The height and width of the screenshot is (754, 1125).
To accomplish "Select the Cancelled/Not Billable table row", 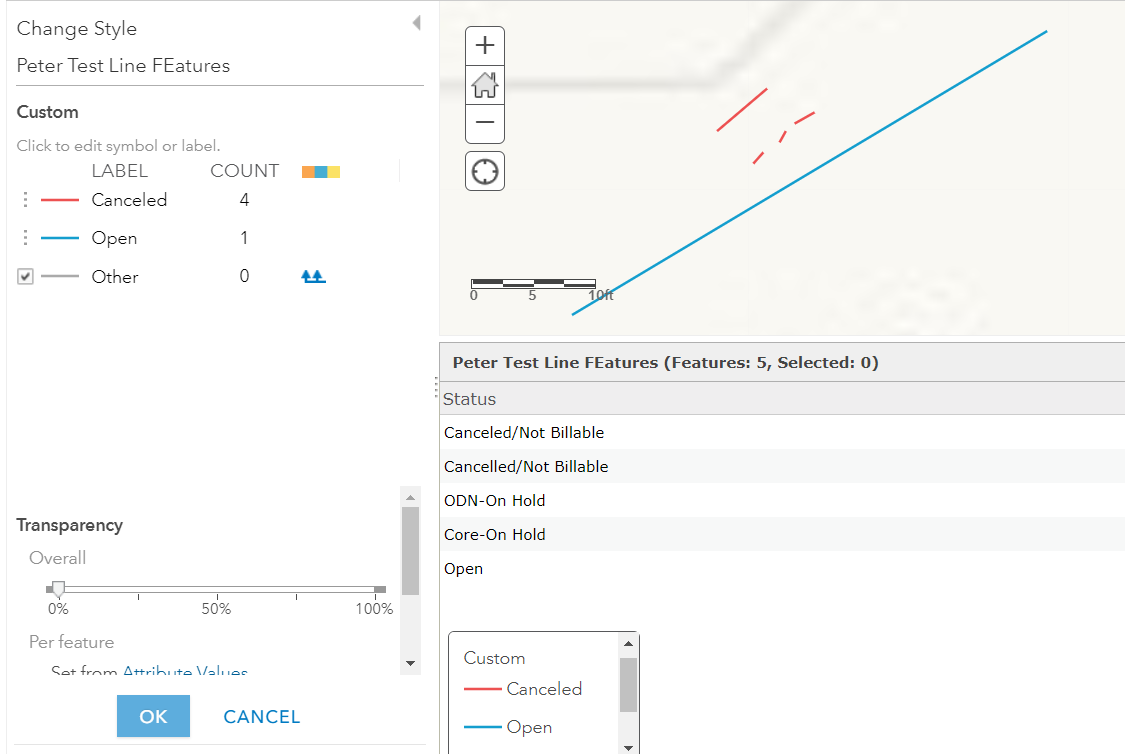I will pos(526,467).
